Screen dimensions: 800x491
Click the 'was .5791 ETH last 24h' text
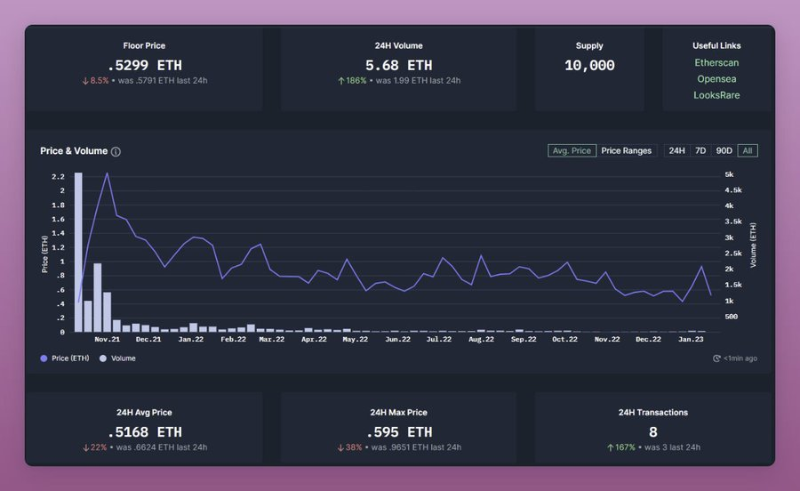pyautogui.click(x=162, y=81)
